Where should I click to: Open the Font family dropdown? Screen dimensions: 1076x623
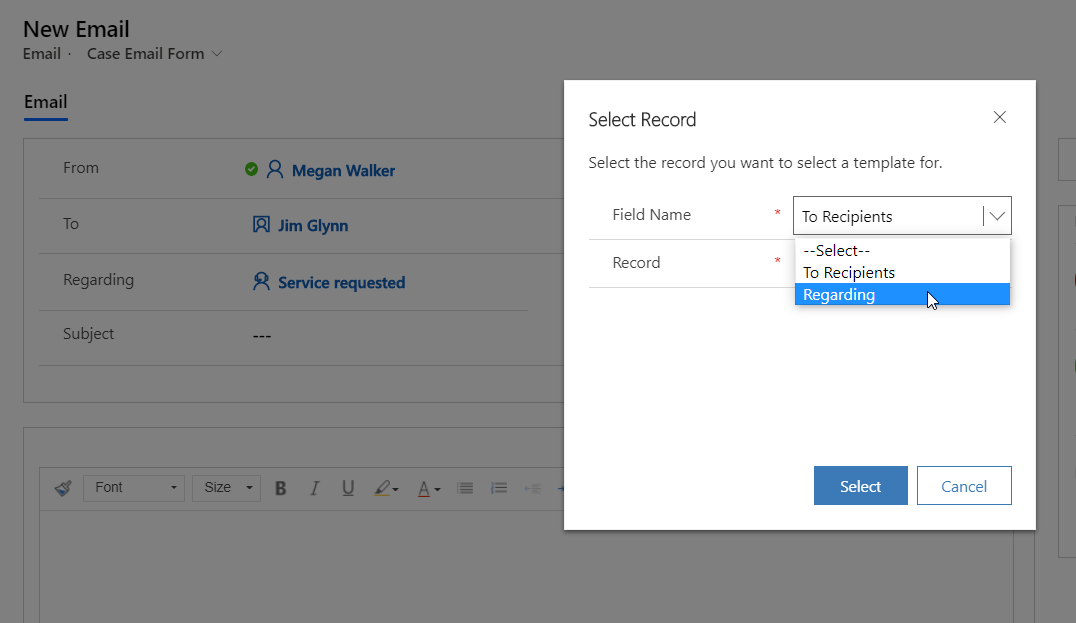pyautogui.click(x=133, y=488)
